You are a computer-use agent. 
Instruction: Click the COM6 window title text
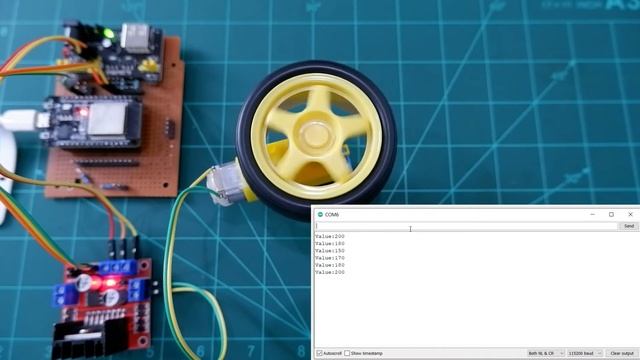[332, 214]
